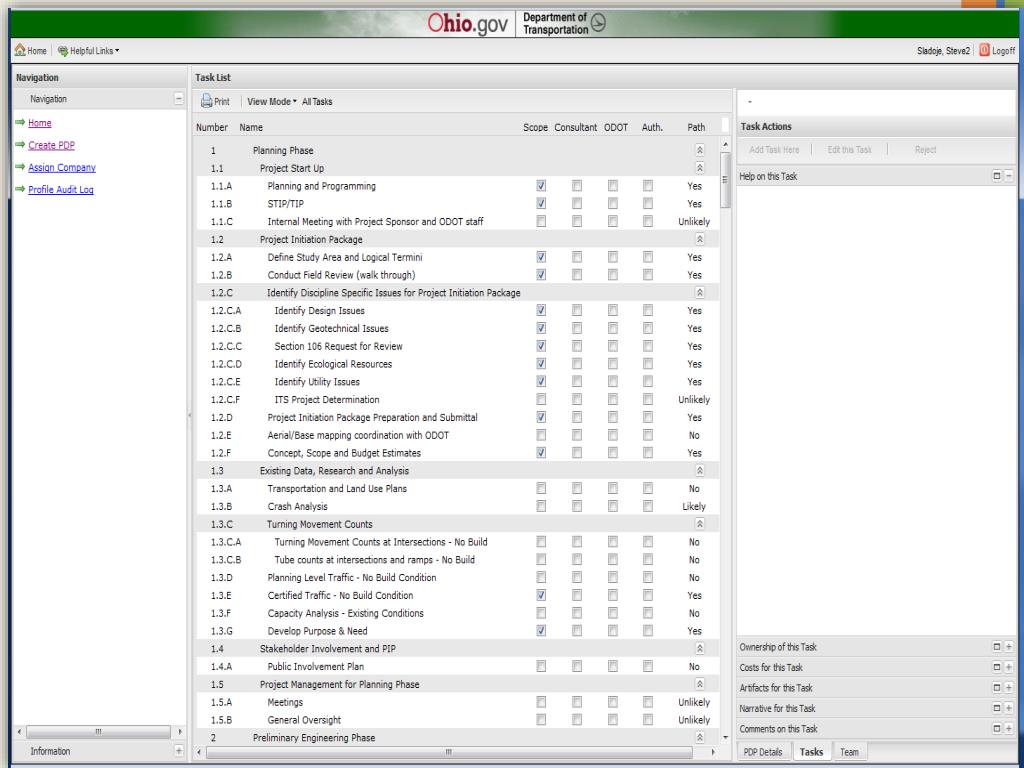Collapse the Turning Movement Counts chevron

[699, 524]
